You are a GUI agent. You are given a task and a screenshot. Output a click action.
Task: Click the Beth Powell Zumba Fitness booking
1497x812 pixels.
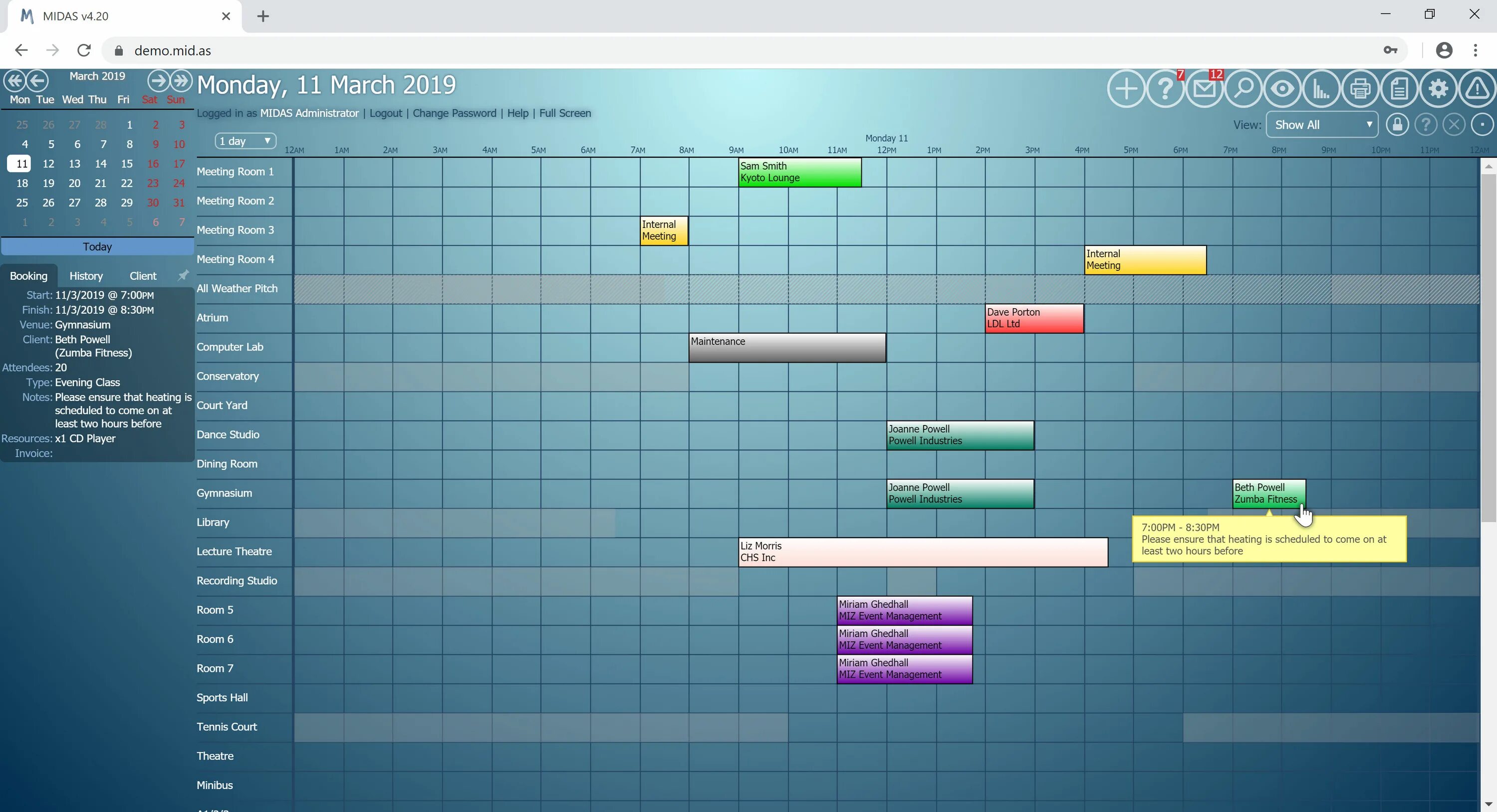pyautogui.click(x=1266, y=492)
